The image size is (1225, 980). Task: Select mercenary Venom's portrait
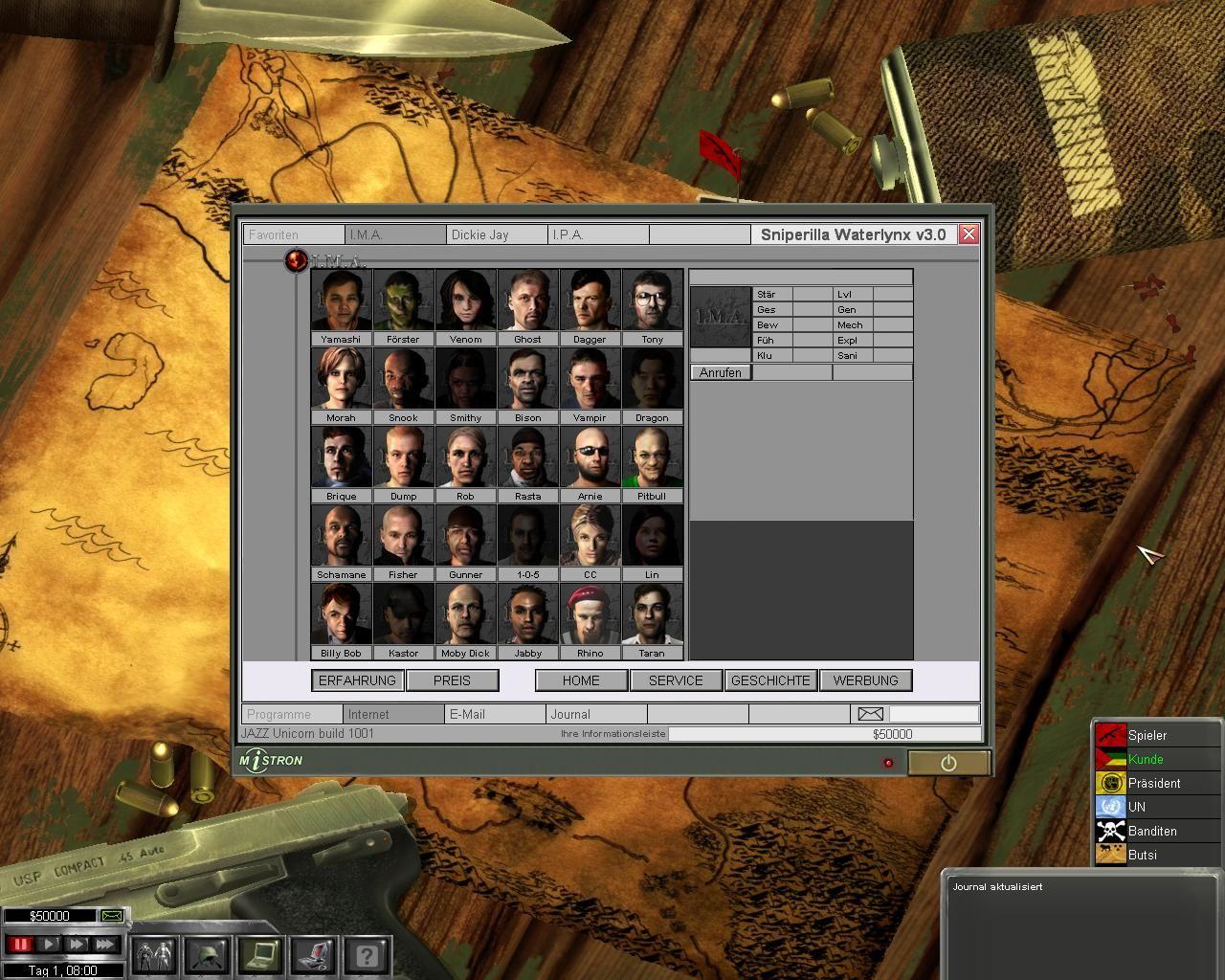[x=466, y=301]
